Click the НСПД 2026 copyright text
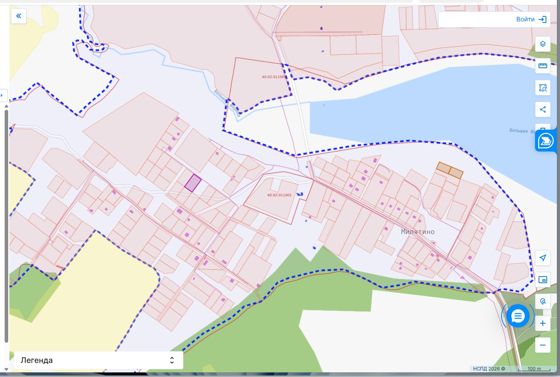Screen dimensions: 560x377 (x=489, y=368)
